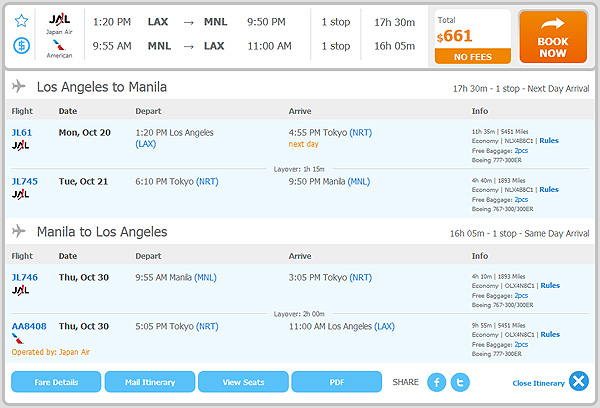Viewport: 600px width, 408px height.
Task: Click the 'Tue, Oct 21' date
Action: pos(83,181)
